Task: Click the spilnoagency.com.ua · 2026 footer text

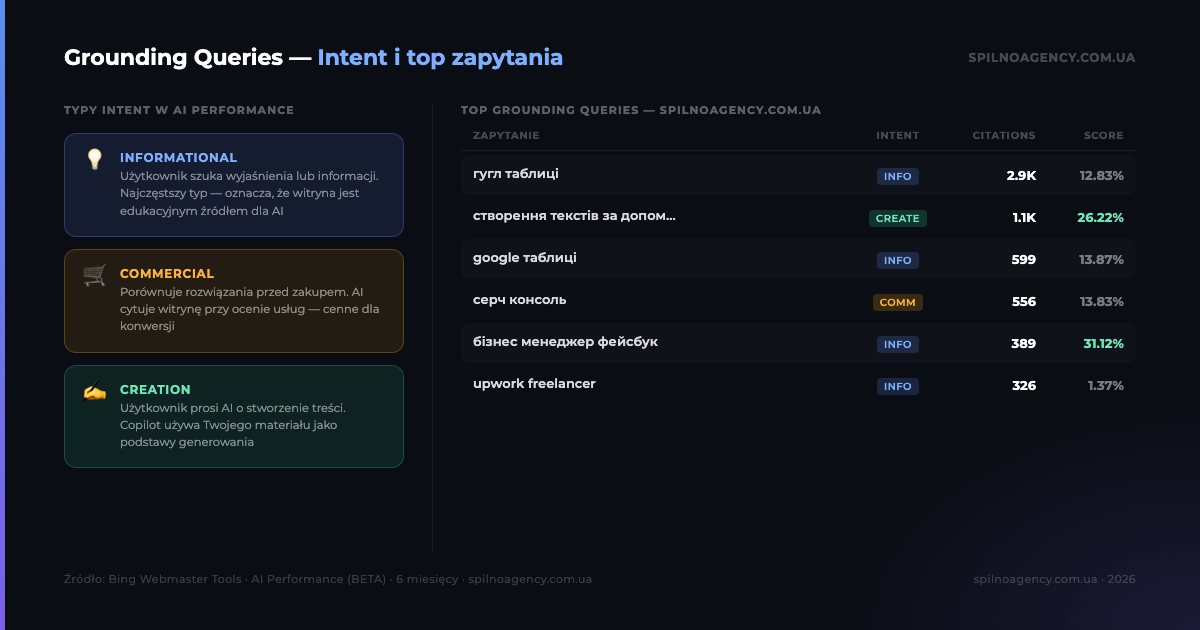Action: click(1054, 579)
